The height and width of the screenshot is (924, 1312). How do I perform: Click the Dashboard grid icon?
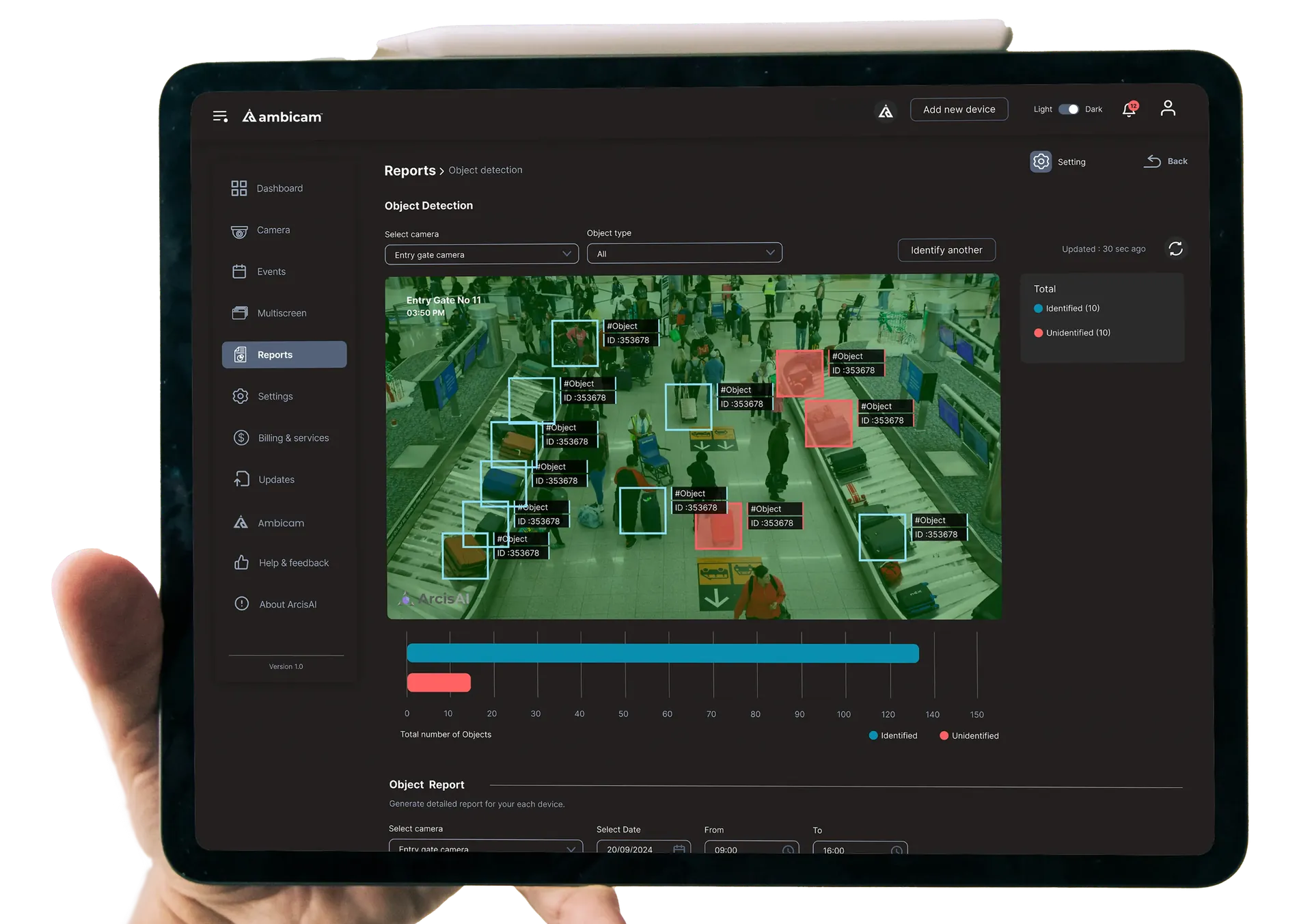click(238, 188)
